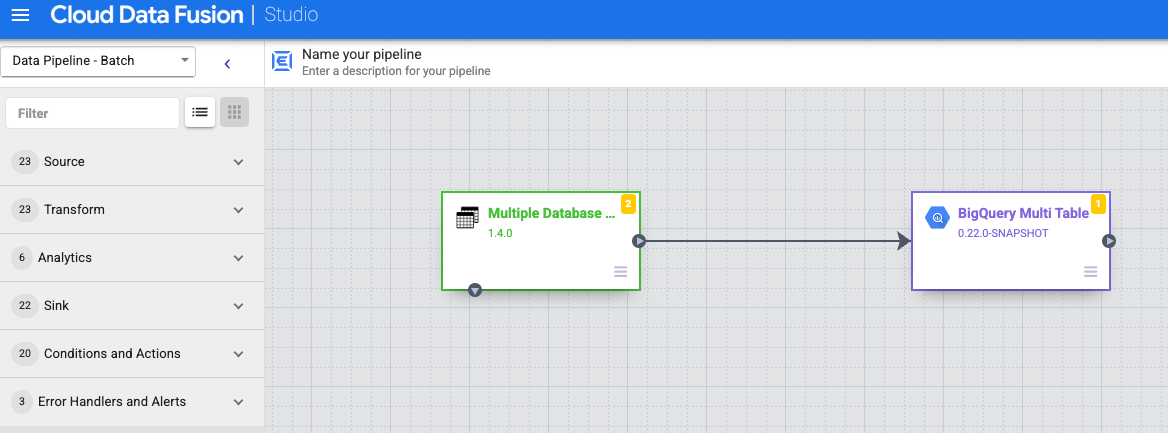The image size is (1168, 433).
Task: Click into the Filter search field
Action: (92, 113)
